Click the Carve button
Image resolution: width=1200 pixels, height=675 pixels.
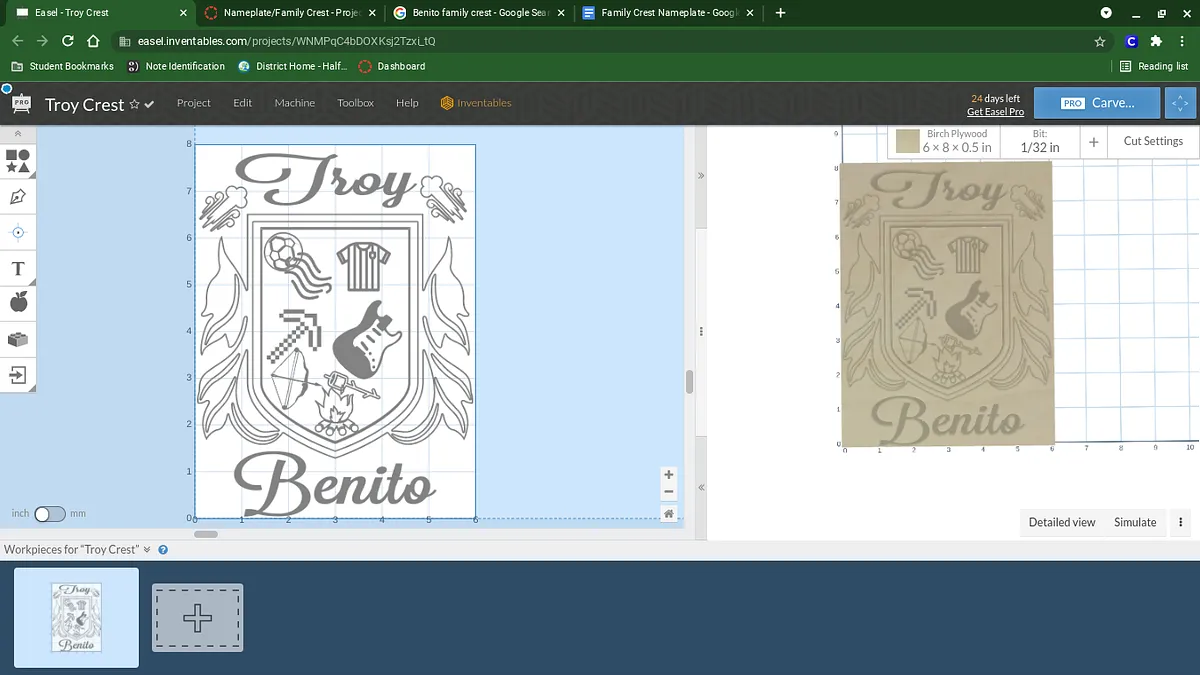(x=1097, y=103)
